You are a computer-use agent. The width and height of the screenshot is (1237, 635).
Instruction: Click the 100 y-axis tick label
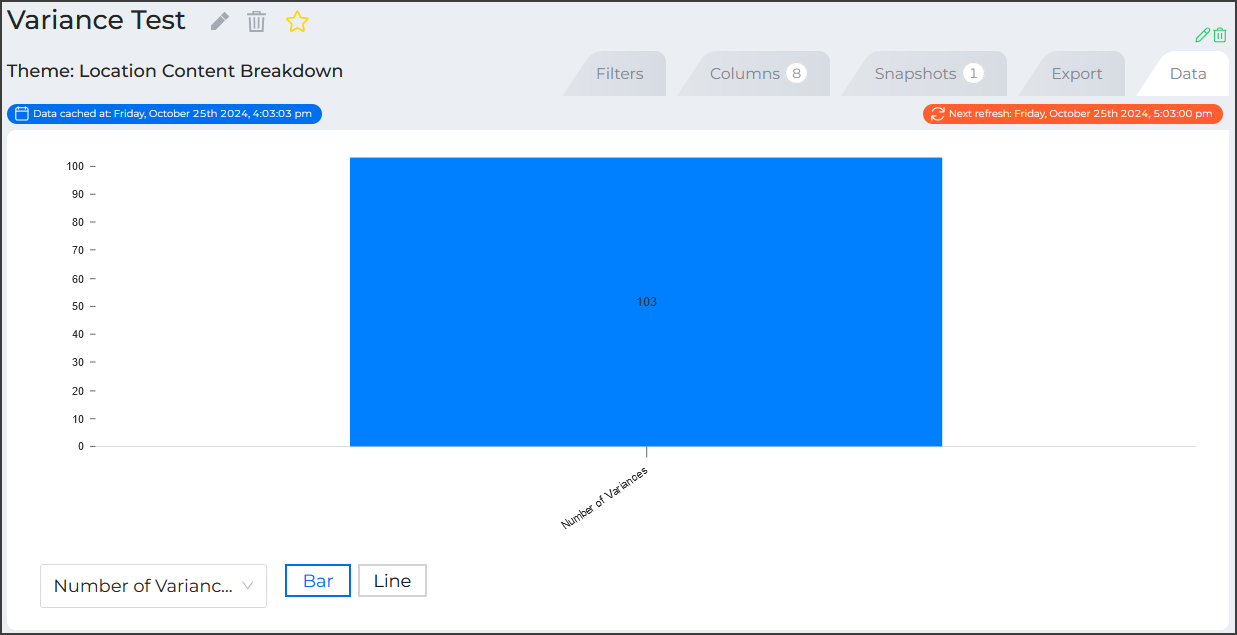(75, 166)
